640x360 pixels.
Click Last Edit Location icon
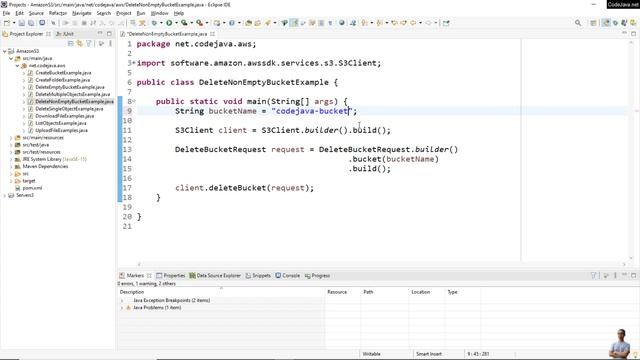tap(394, 23)
